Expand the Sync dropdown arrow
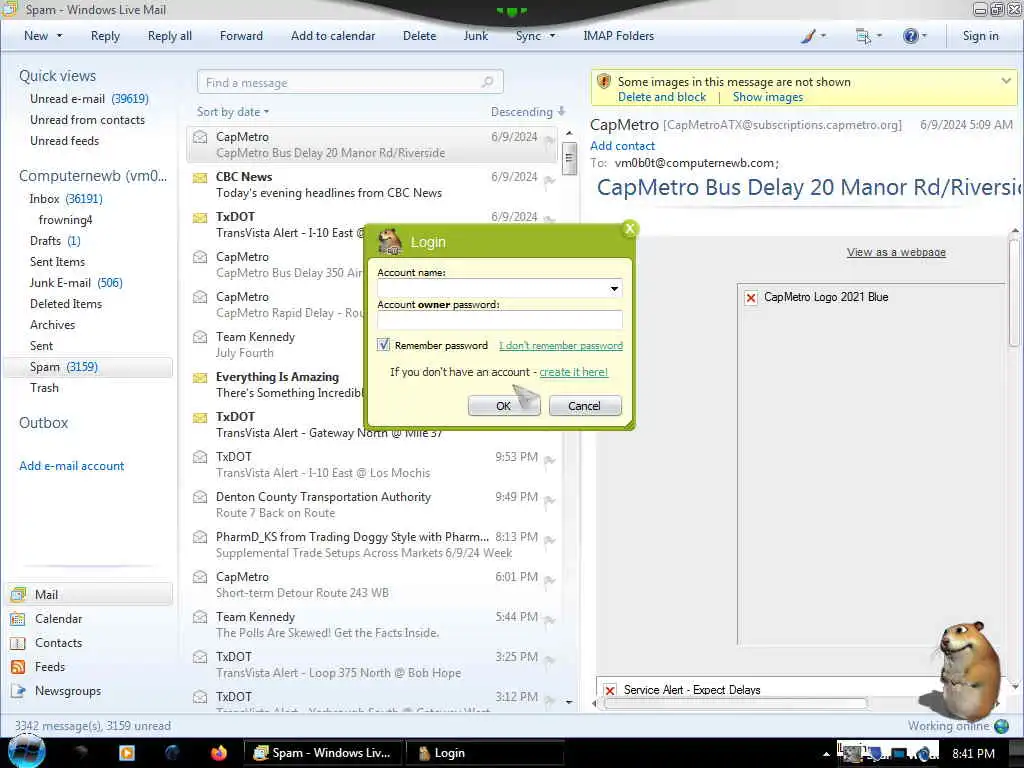The image size is (1024, 768). pos(552,36)
